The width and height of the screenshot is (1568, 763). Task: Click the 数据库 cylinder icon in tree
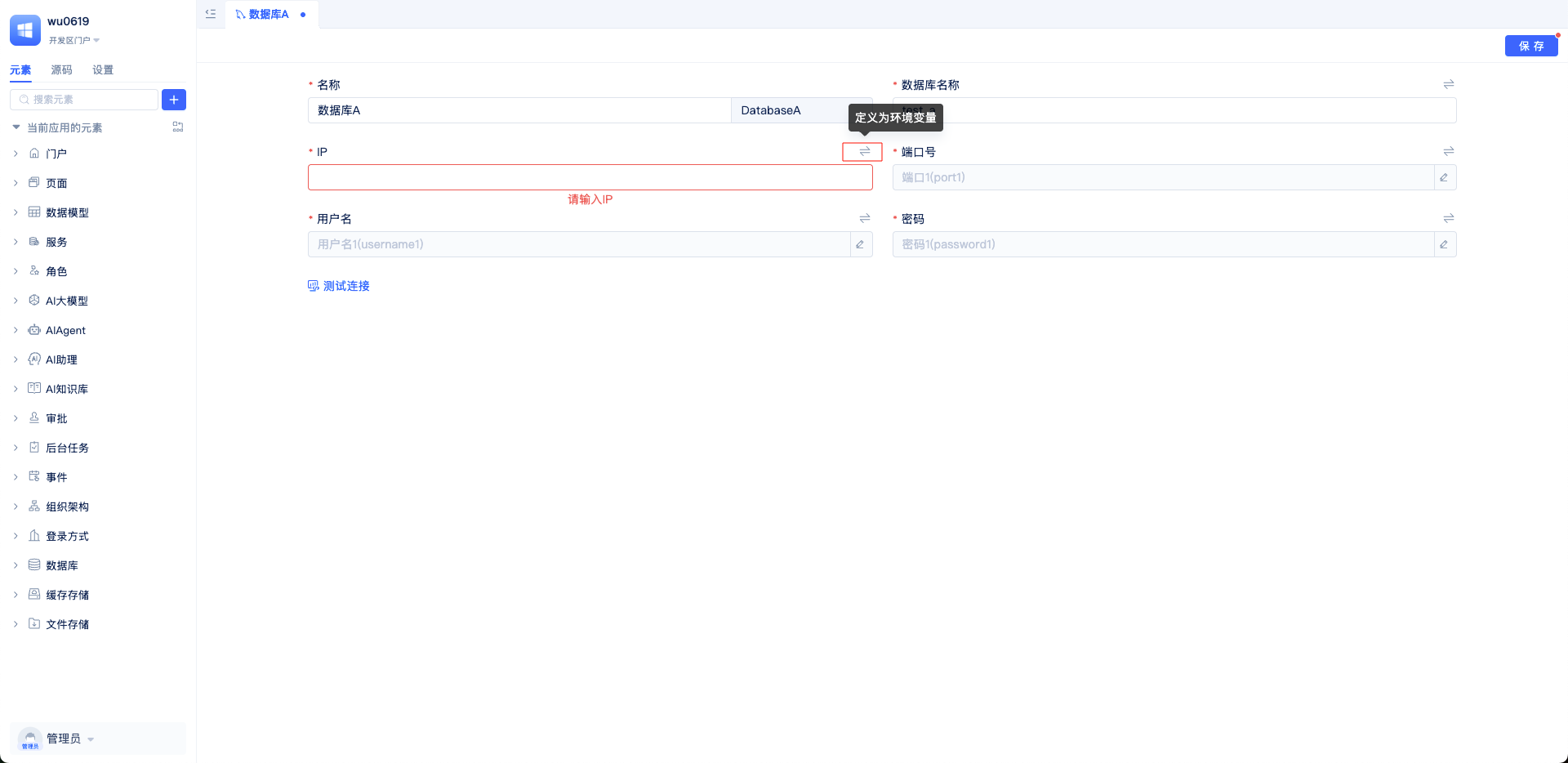click(34, 564)
